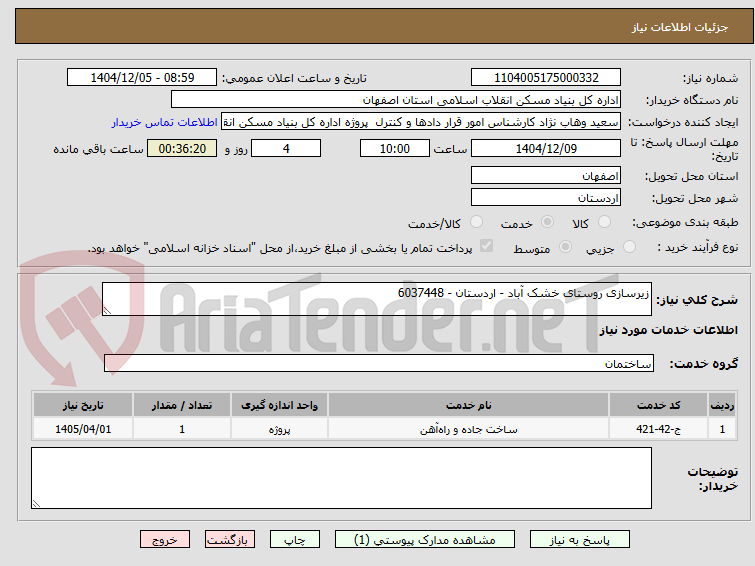Image resolution: width=755 pixels, height=566 pixels.
Task: Select the خدمت radio button
Action: pyautogui.click(x=547, y=222)
